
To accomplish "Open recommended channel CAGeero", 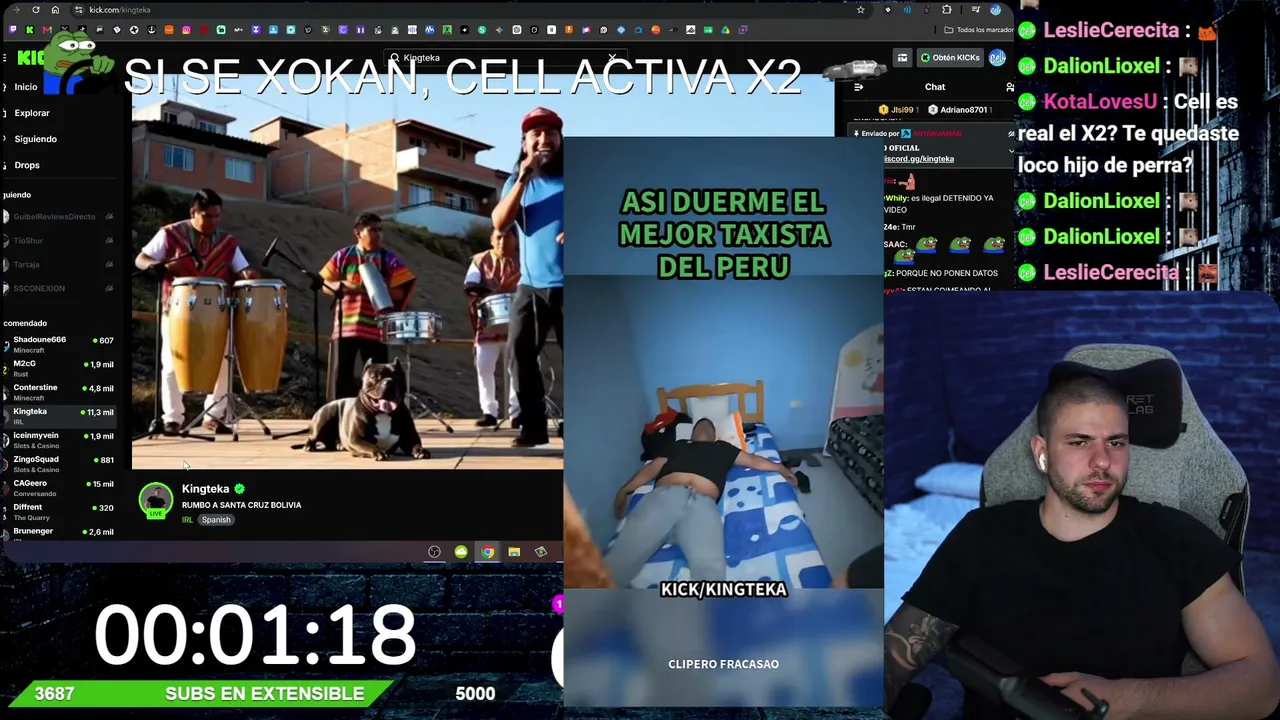I will (x=59, y=488).
